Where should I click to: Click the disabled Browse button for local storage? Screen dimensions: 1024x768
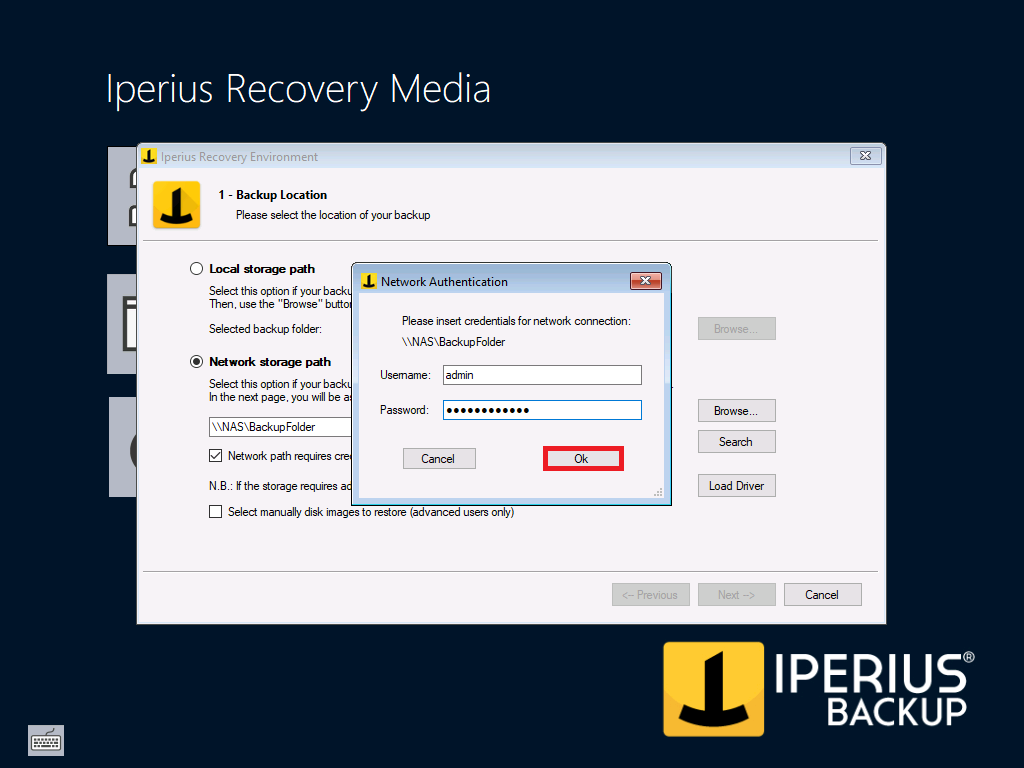pyautogui.click(x=737, y=328)
